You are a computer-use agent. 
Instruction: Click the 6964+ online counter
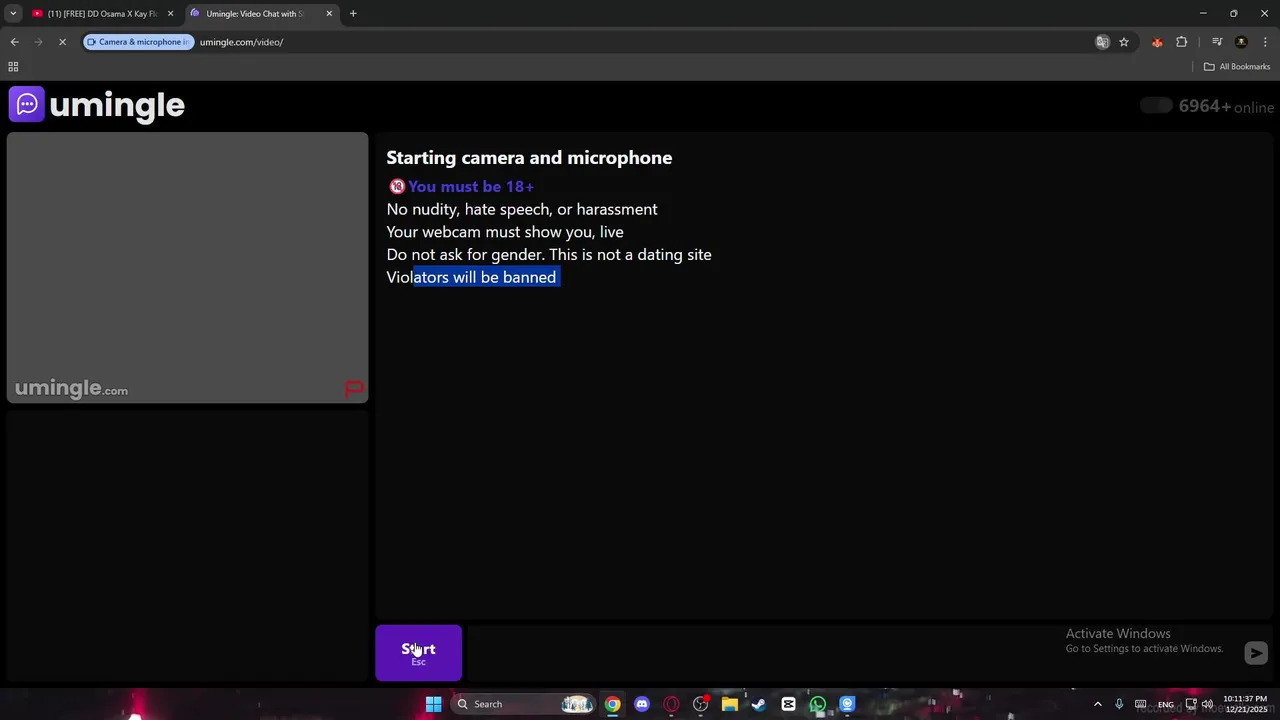(x=1226, y=107)
